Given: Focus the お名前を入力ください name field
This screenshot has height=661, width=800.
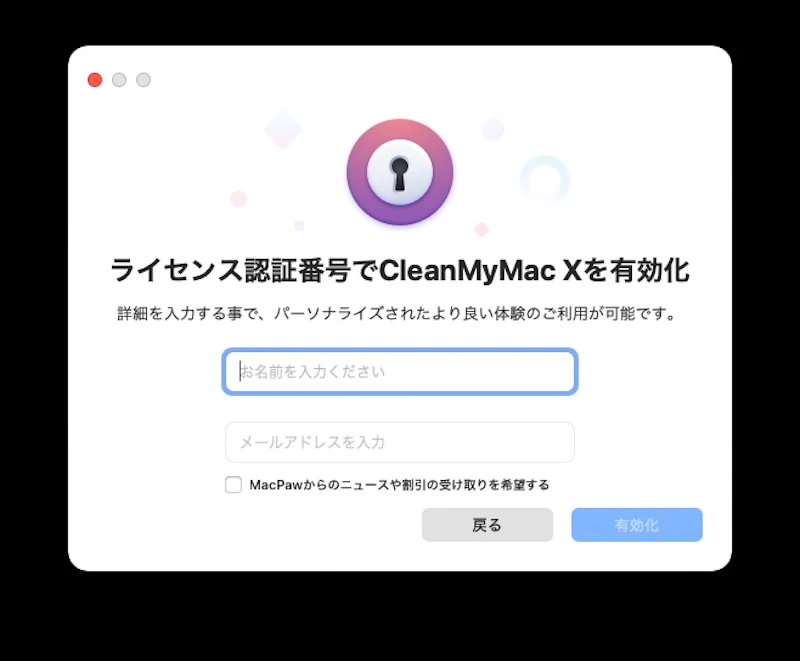Looking at the screenshot, I should [400, 371].
